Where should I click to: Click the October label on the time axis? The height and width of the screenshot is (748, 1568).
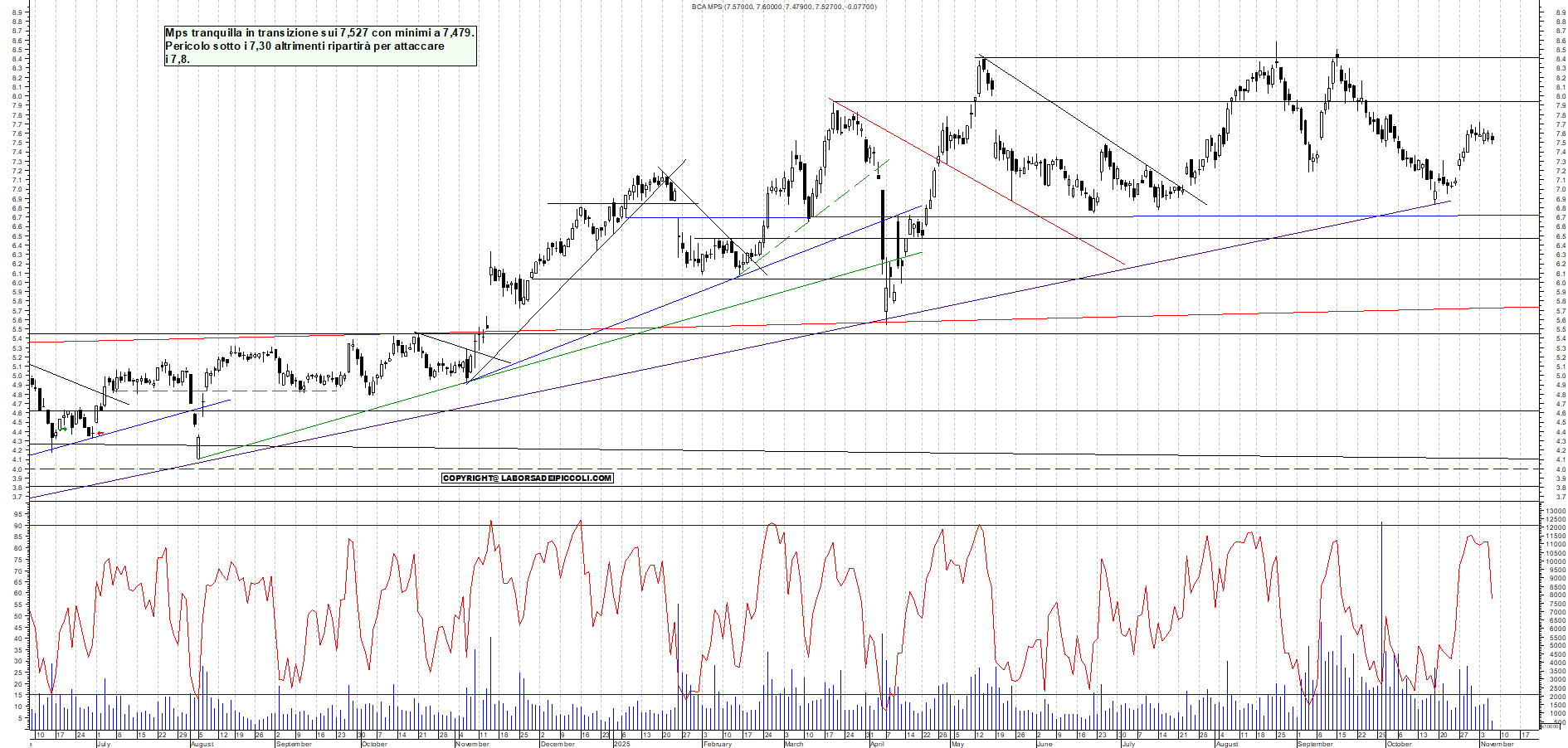coord(374,745)
